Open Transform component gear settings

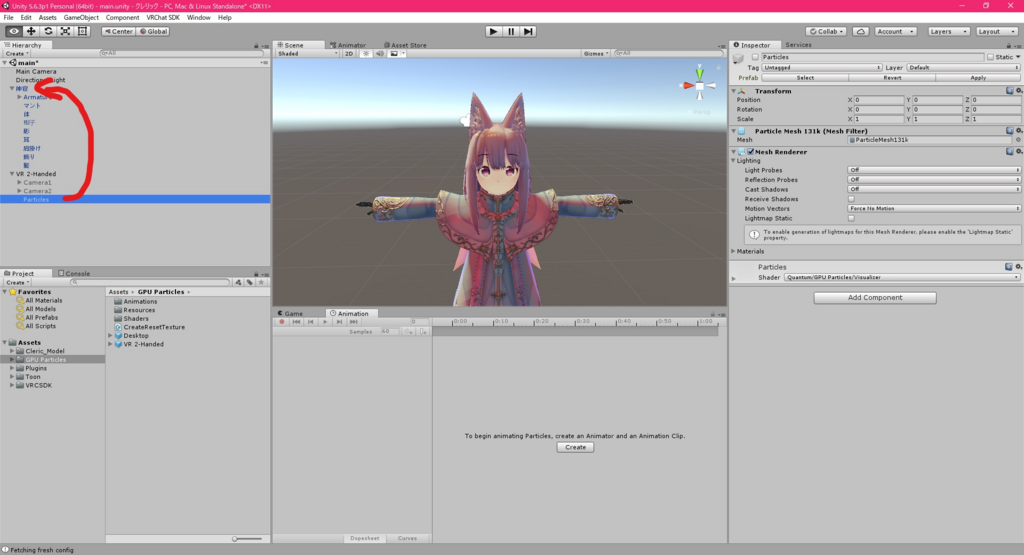1018,91
